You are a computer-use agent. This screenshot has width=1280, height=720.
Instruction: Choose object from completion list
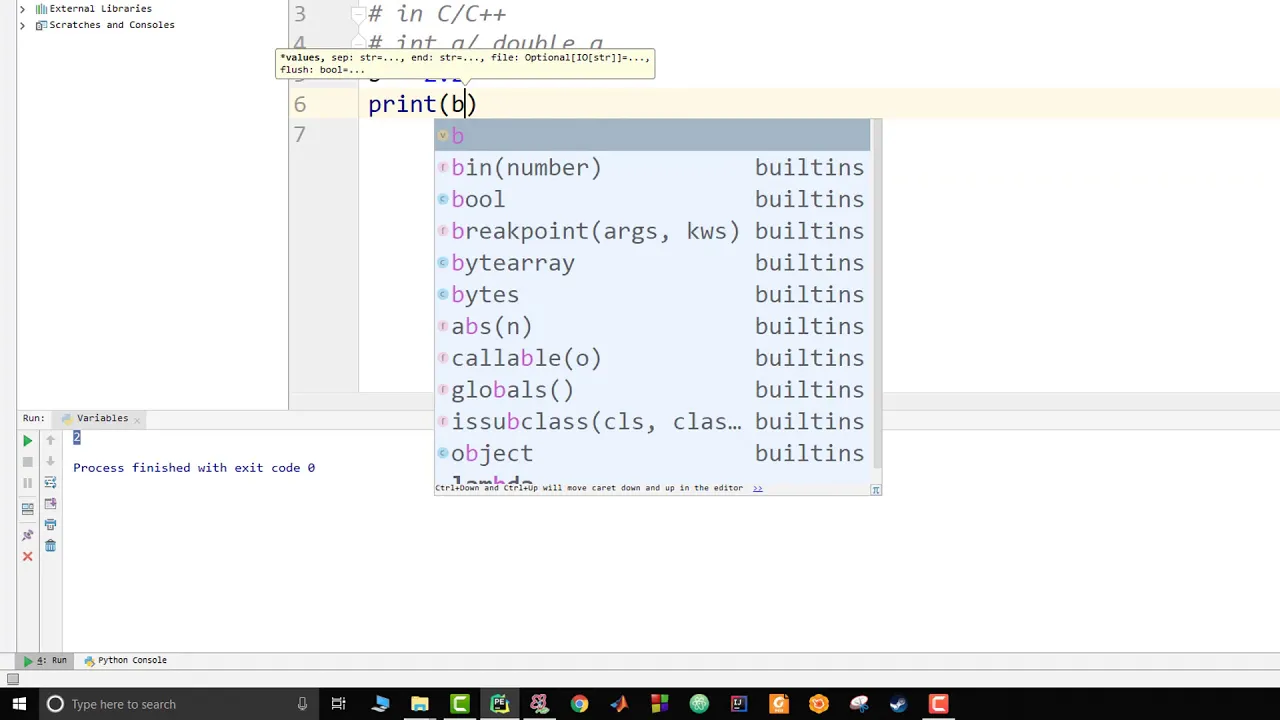click(652, 454)
